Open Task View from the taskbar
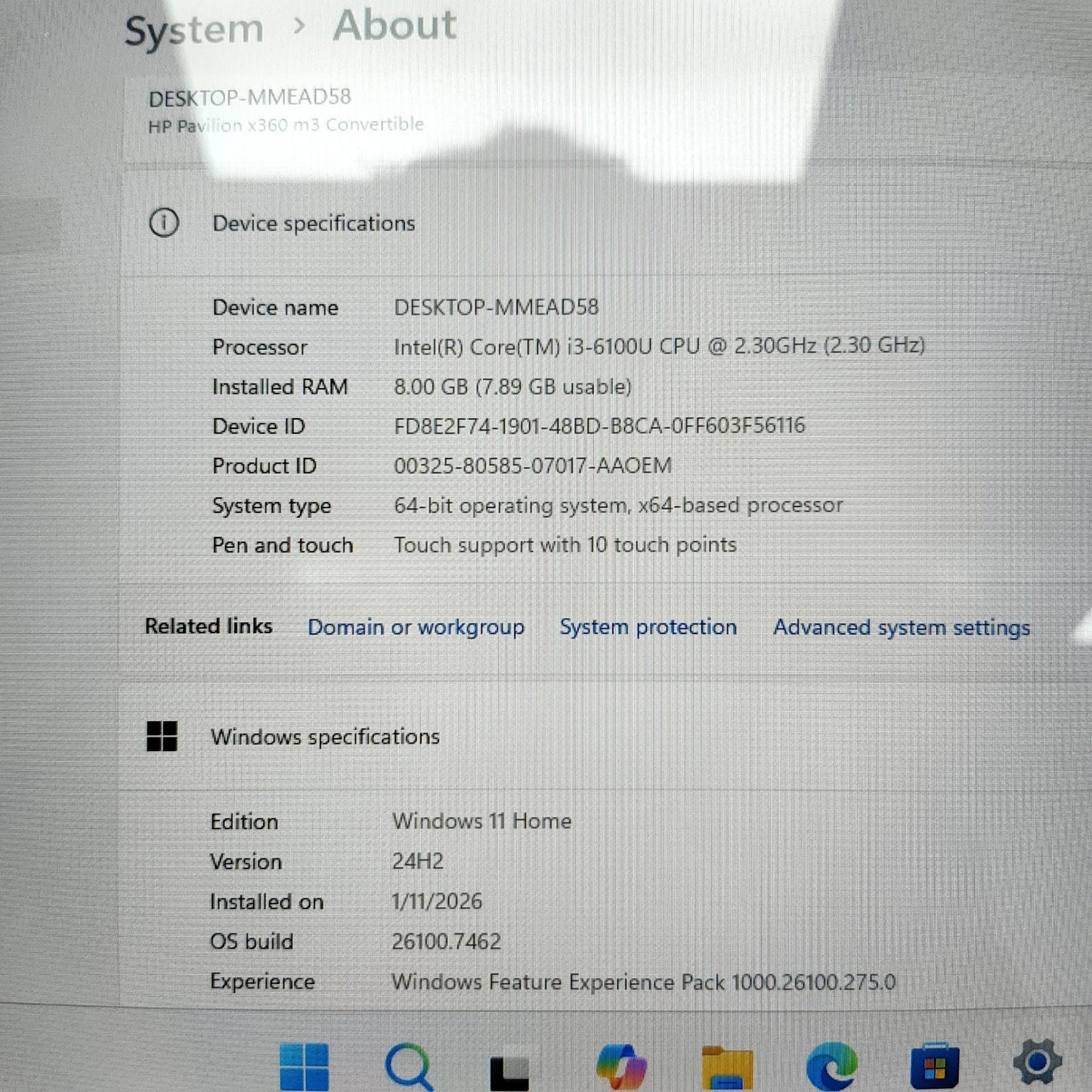1092x1092 pixels. (x=509, y=1067)
